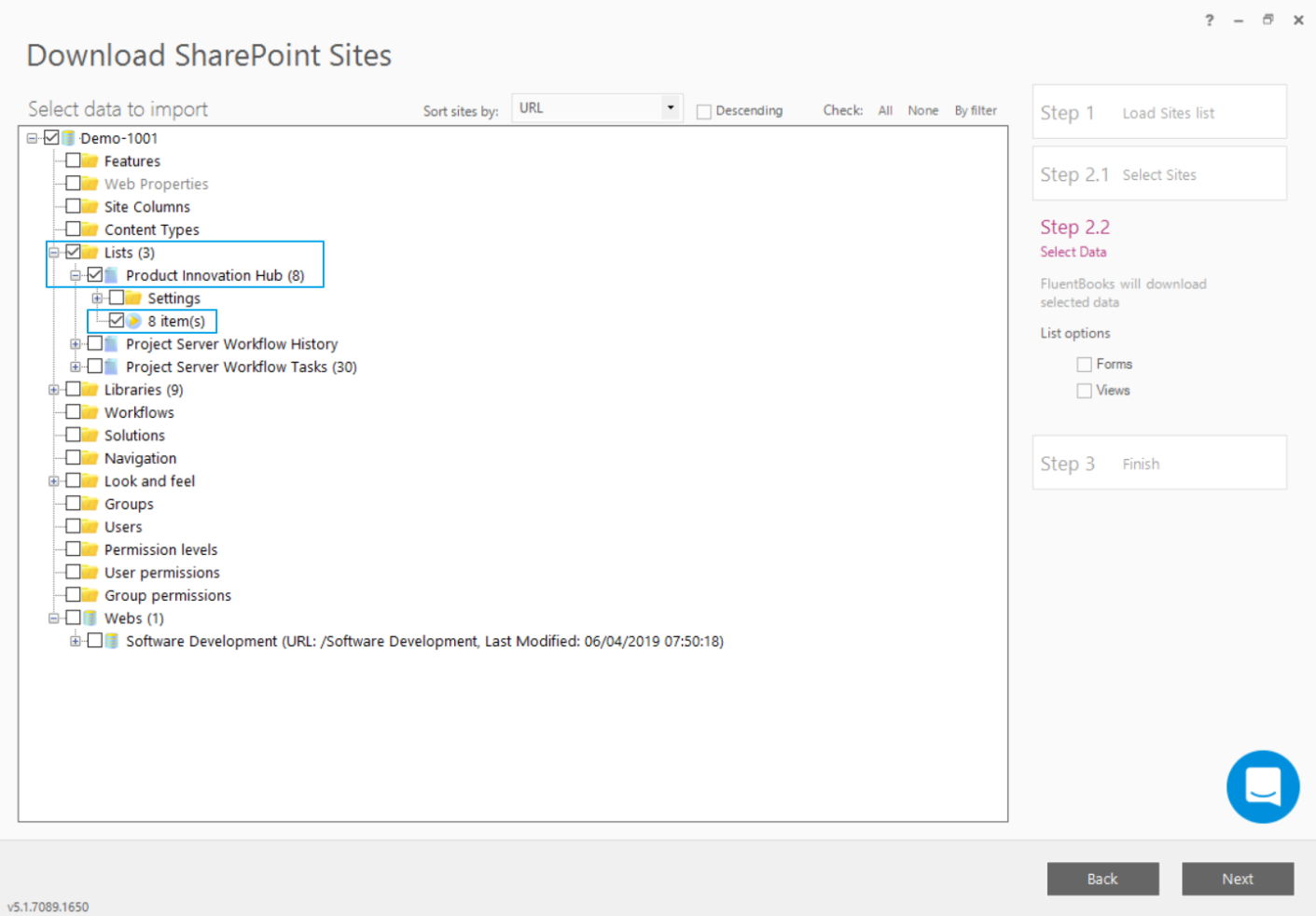This screenshot has width=1316, height=916.
Task: Check the Forms list option
Action: click(1084, 364)
